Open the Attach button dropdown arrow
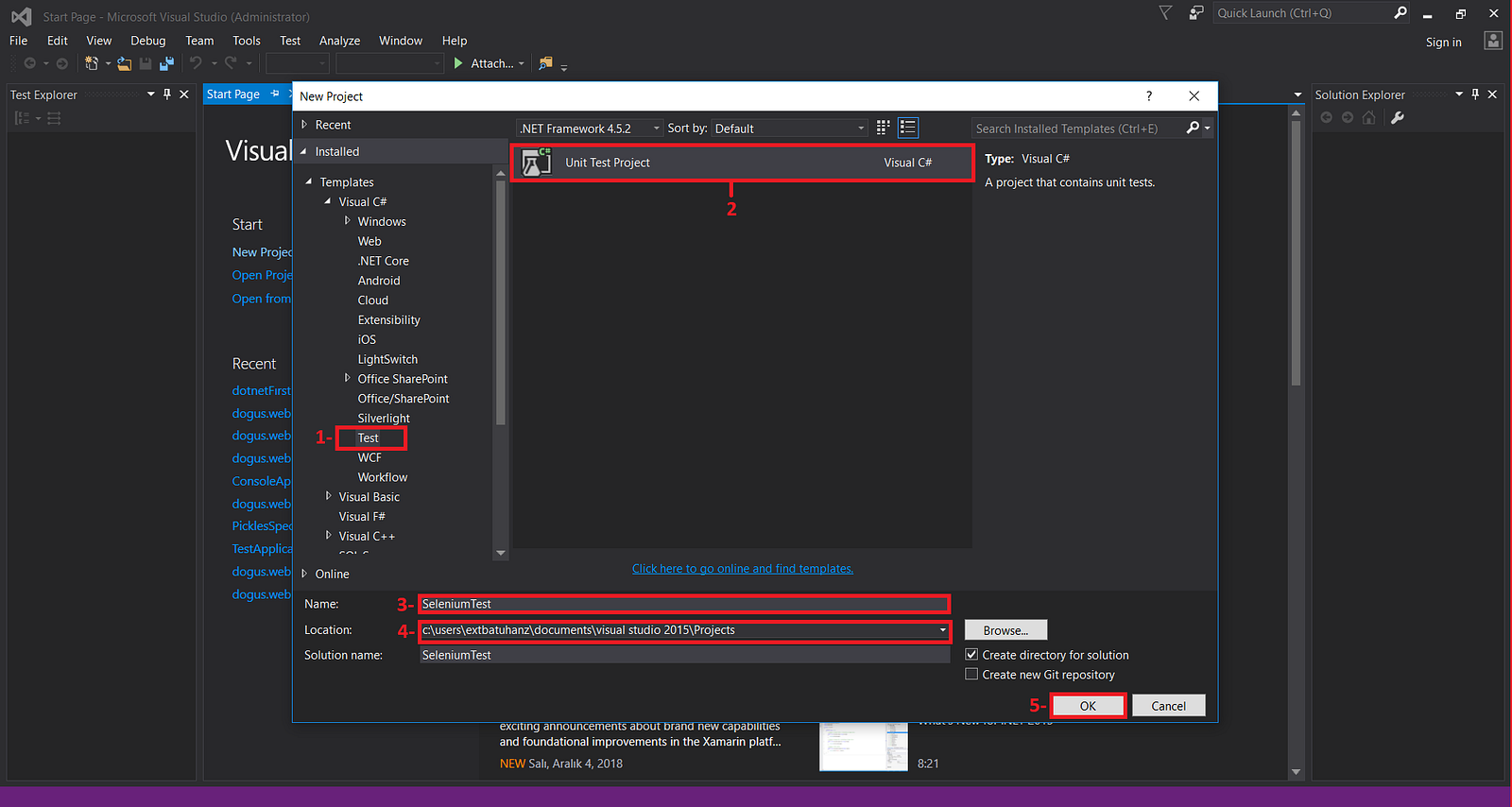 pyautogui.click(x=521, y=64)
